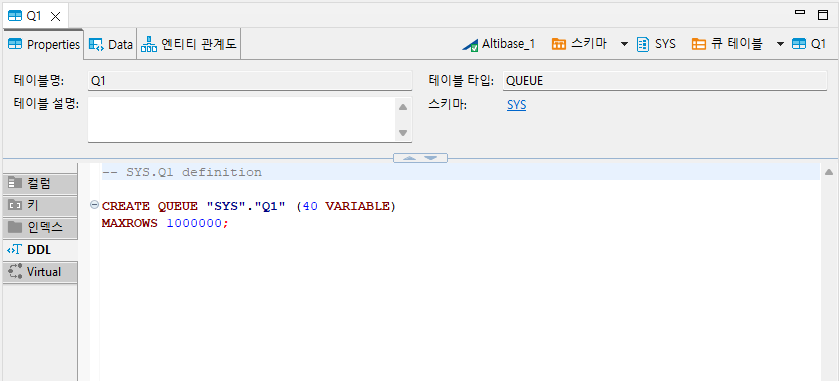Click the Altibase_1 connection icon
The height and width of the screenshot is (381, 839).
coord(470,44)
